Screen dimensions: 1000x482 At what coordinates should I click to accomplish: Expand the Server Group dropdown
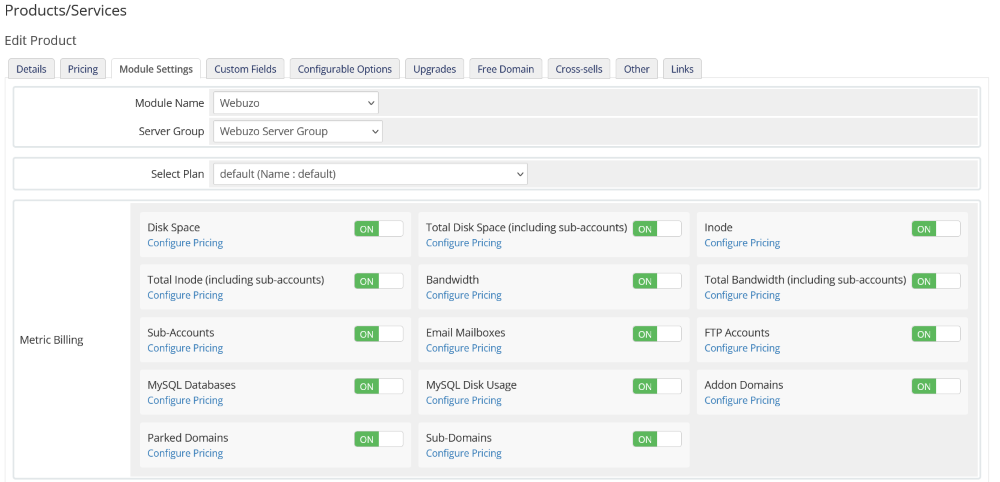tap(298, 131)
